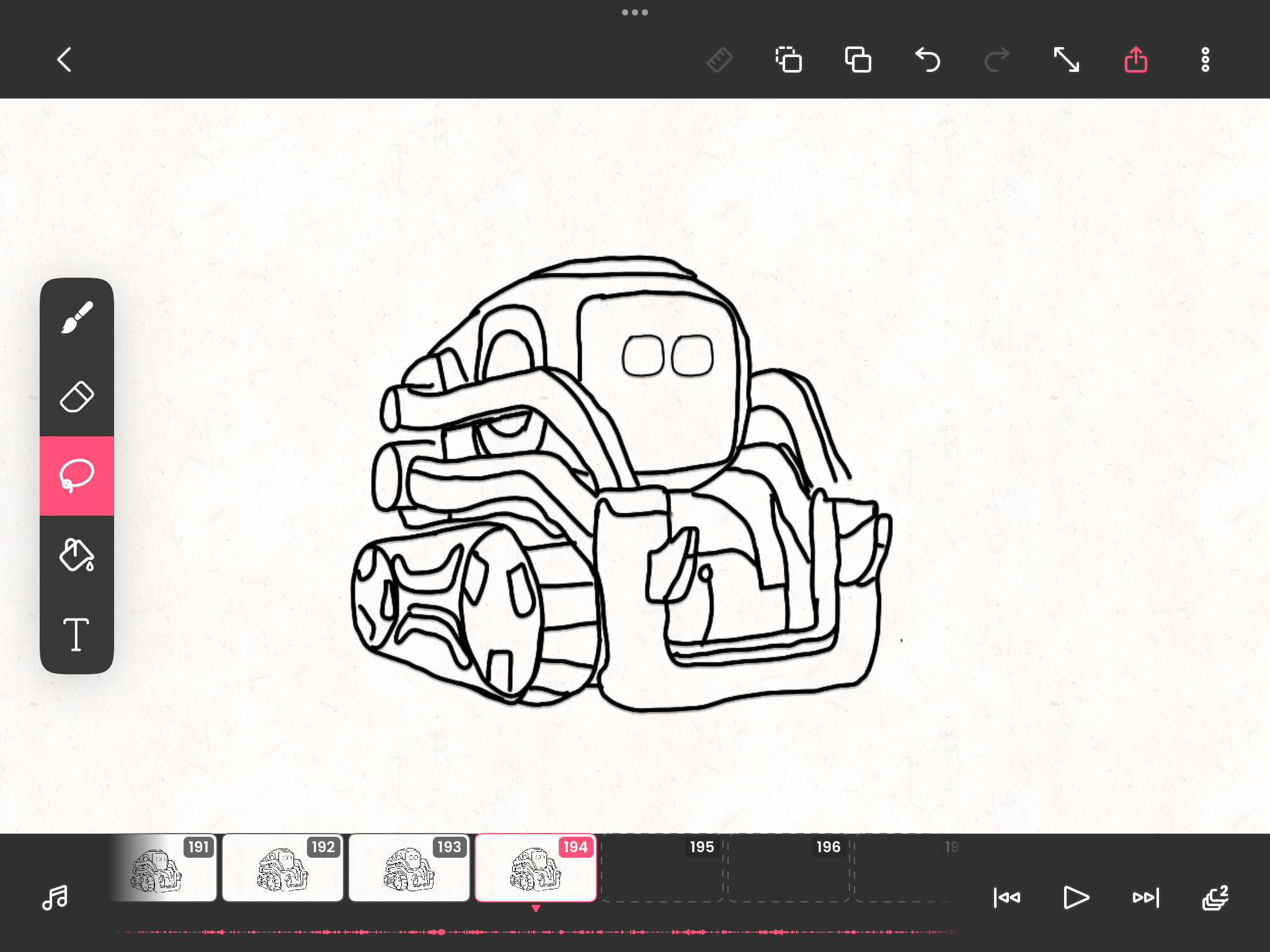Select the Text tool

[77, 635]
